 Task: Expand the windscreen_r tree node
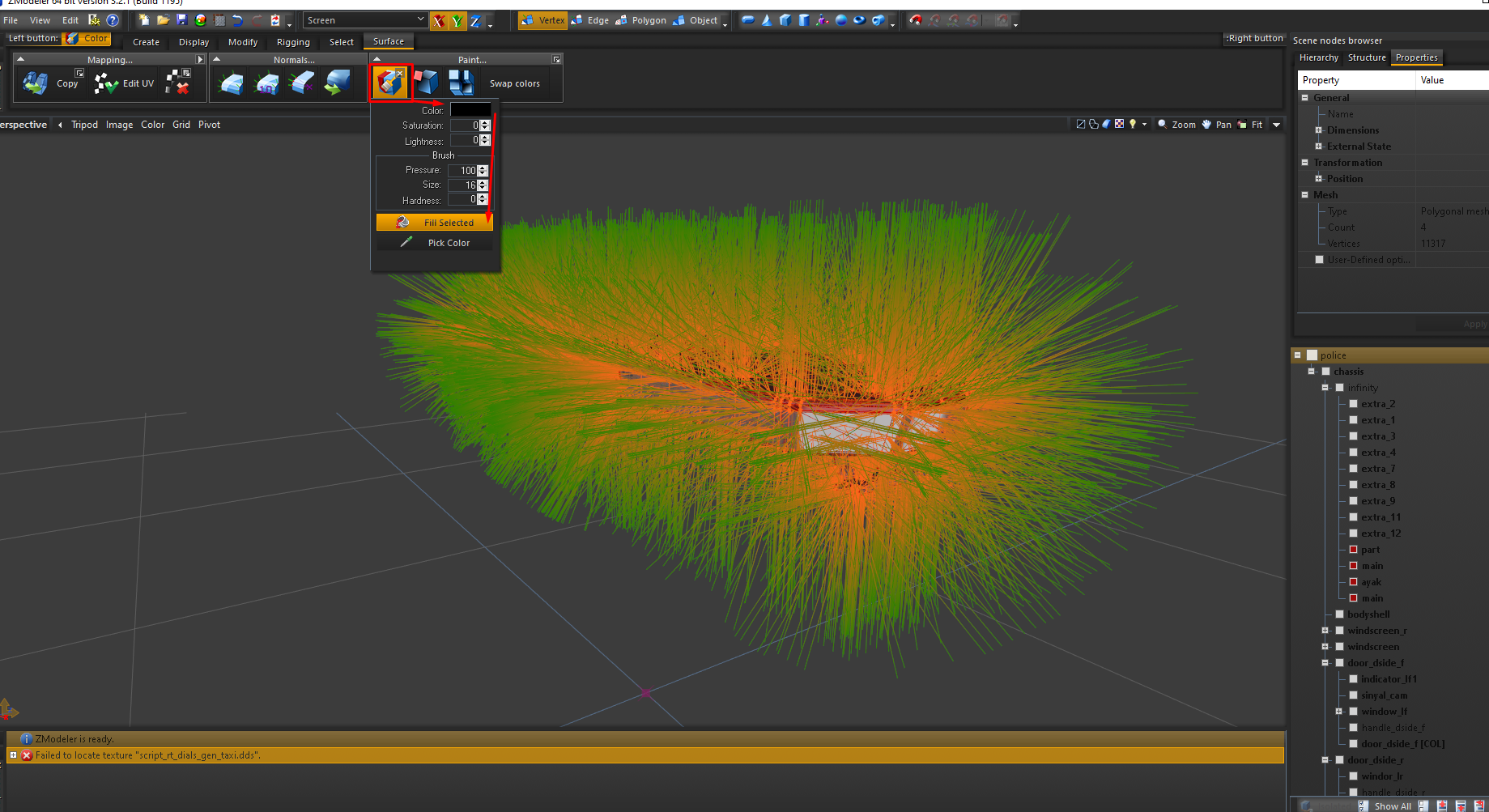[1325, 631]
